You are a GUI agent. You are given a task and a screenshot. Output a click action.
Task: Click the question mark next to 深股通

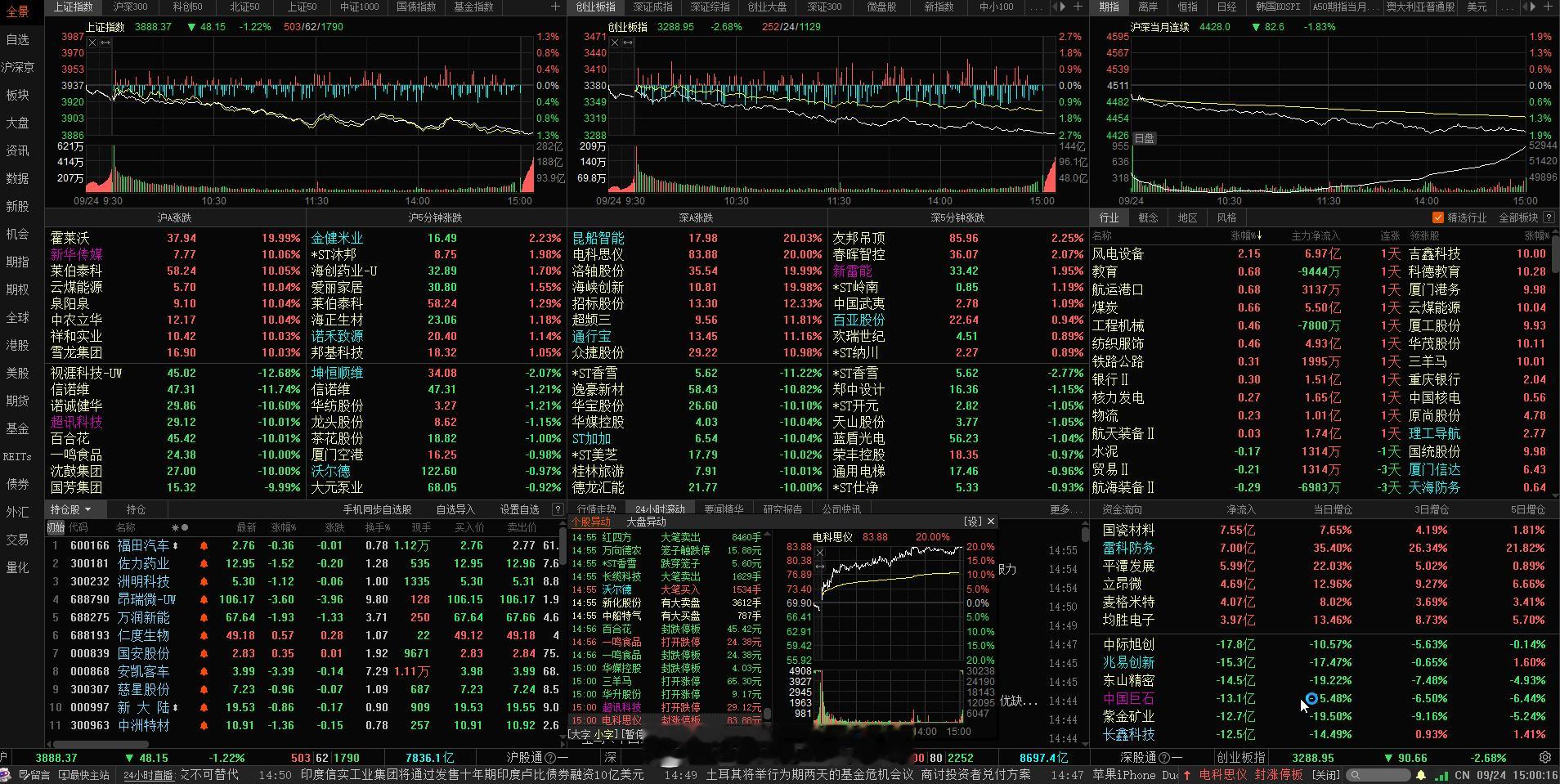coord(1165,758)
